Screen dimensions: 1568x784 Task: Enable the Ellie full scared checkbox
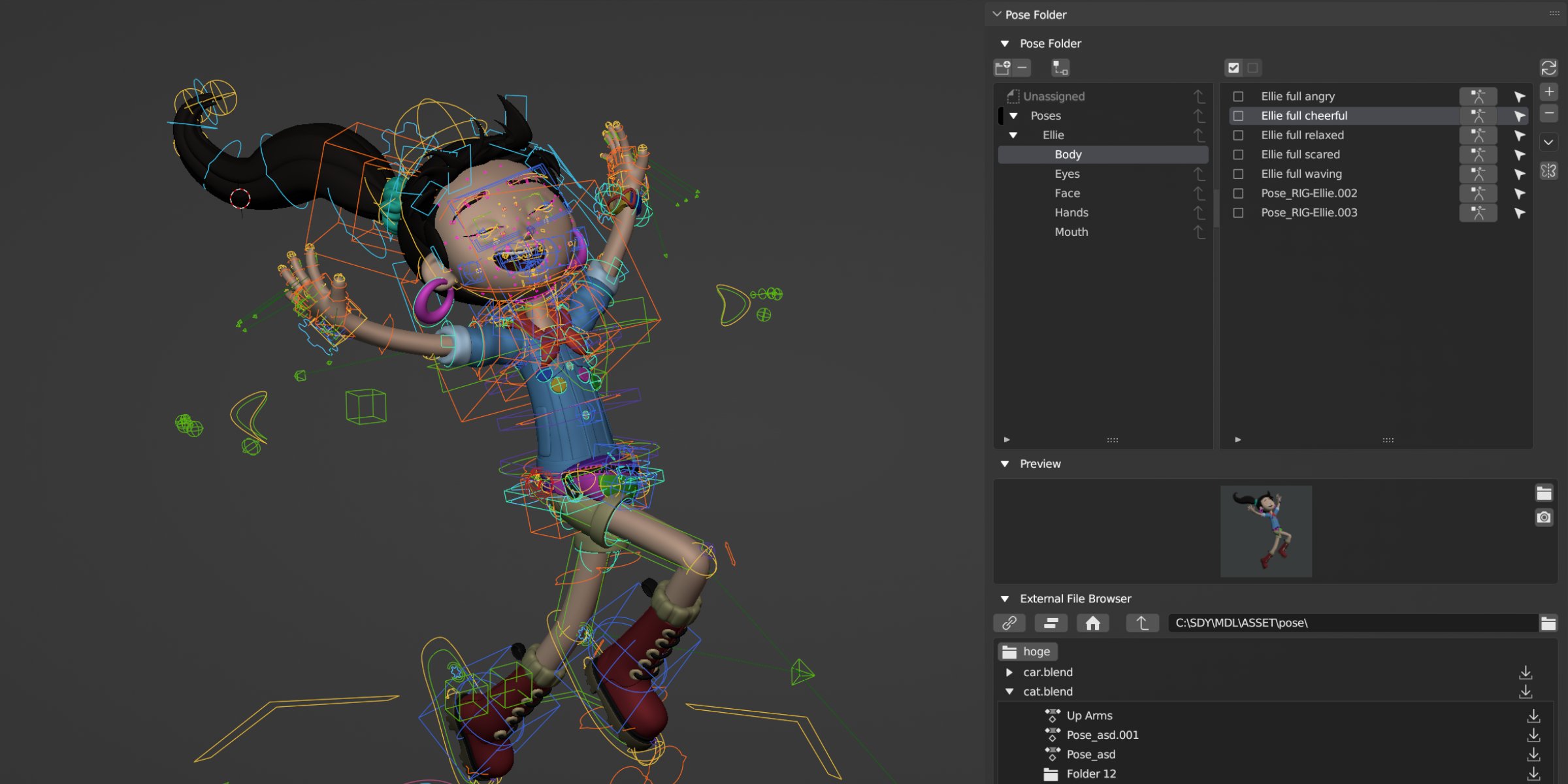pyautogui.click(x=1238, y=155)
